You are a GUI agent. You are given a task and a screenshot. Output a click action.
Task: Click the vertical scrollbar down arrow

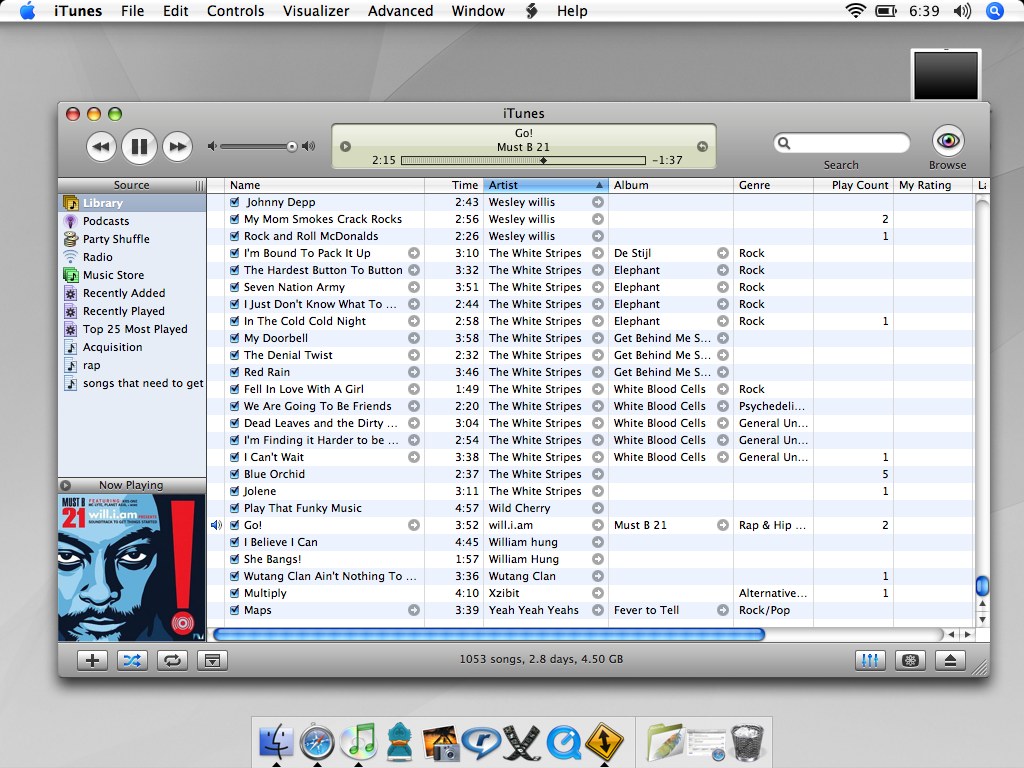click(982, 619)
